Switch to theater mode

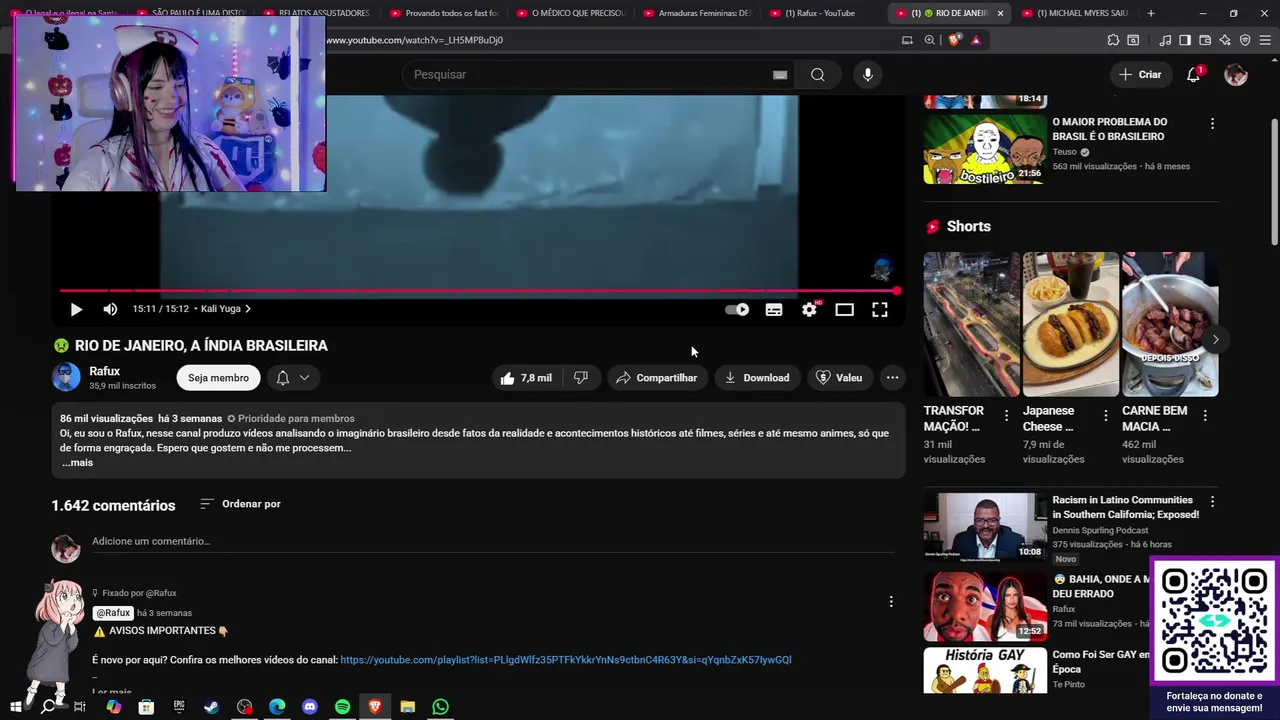(844, 309)
